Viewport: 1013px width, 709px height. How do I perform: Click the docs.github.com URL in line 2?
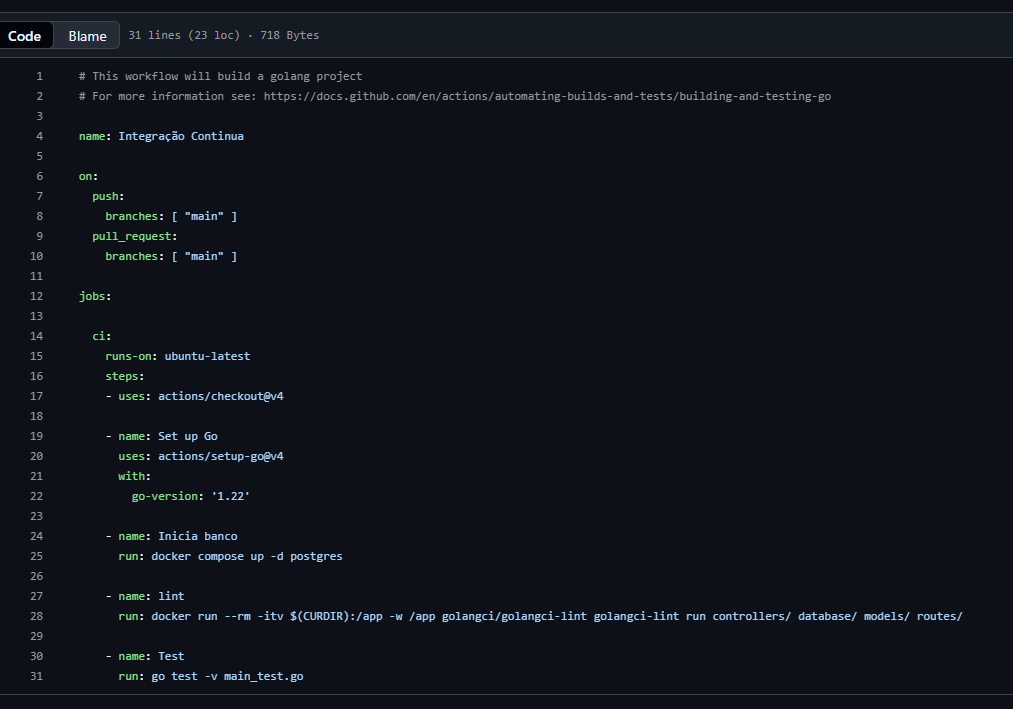(x=547, y=96)
